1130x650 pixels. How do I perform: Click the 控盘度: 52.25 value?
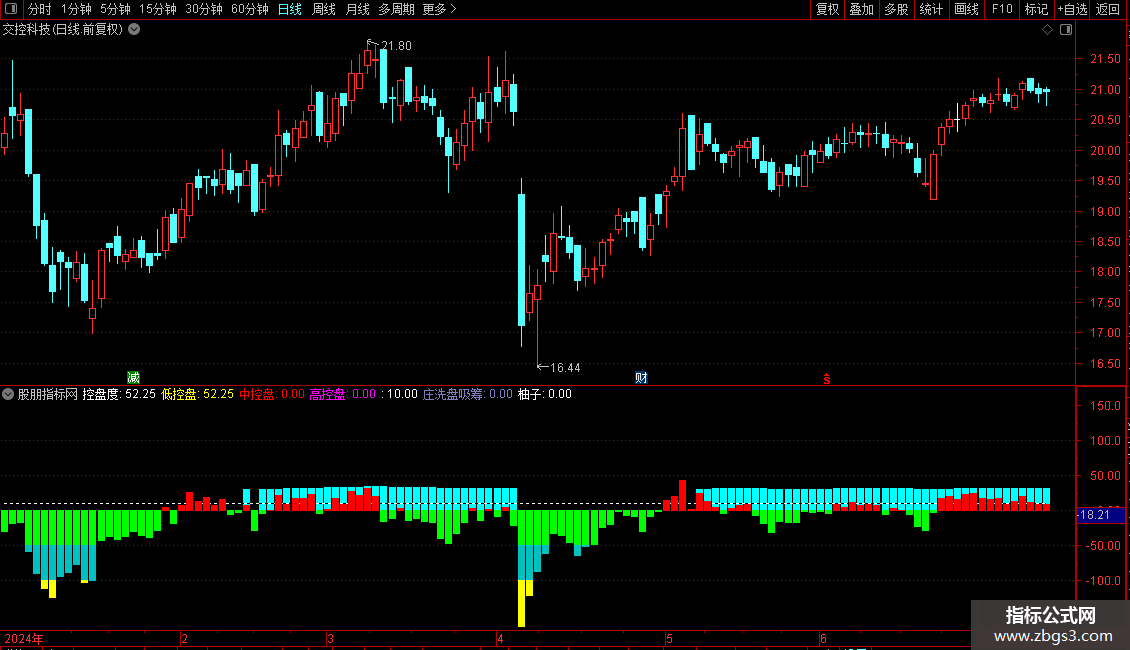coord(119,394)
